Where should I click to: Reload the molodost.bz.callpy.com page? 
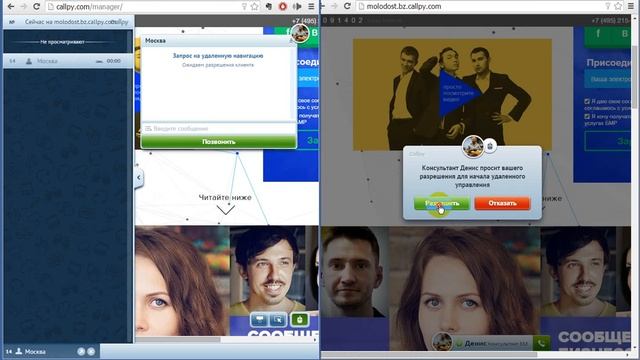(347, 6)
